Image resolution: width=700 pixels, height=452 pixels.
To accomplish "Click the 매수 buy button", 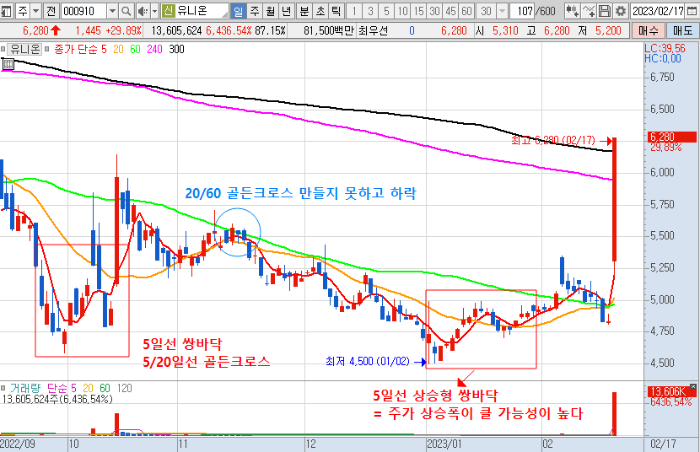I will coord(648,31).
